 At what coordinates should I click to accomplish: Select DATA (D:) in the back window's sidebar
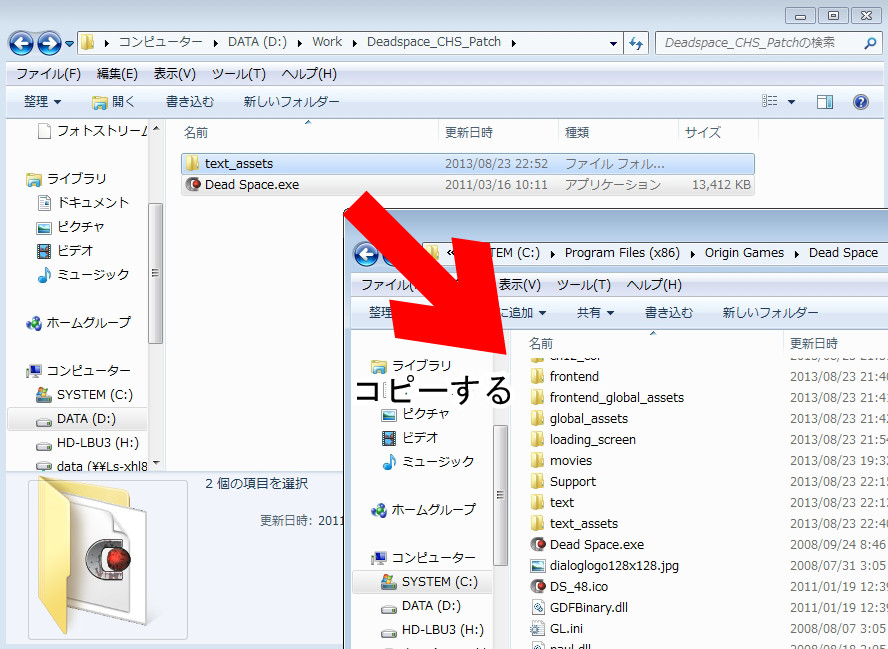(76, 419)
